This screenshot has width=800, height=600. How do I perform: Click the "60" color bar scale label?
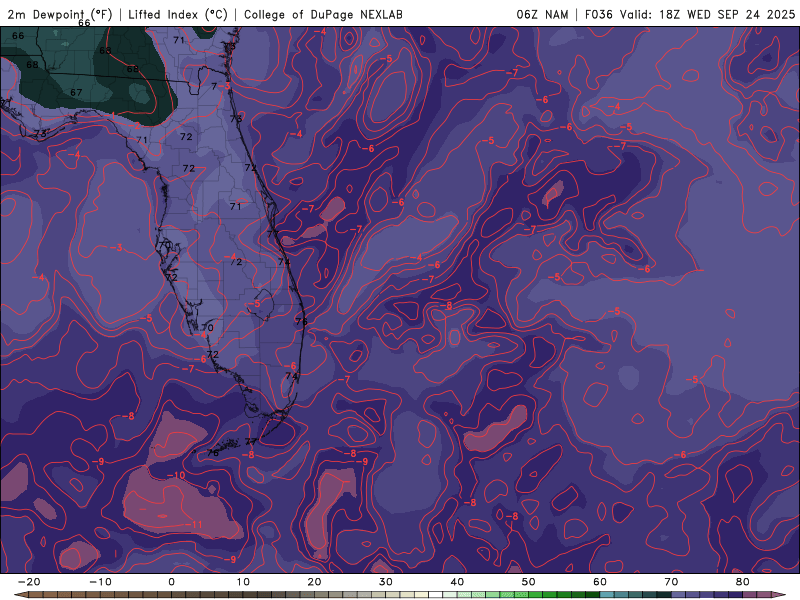600,582
